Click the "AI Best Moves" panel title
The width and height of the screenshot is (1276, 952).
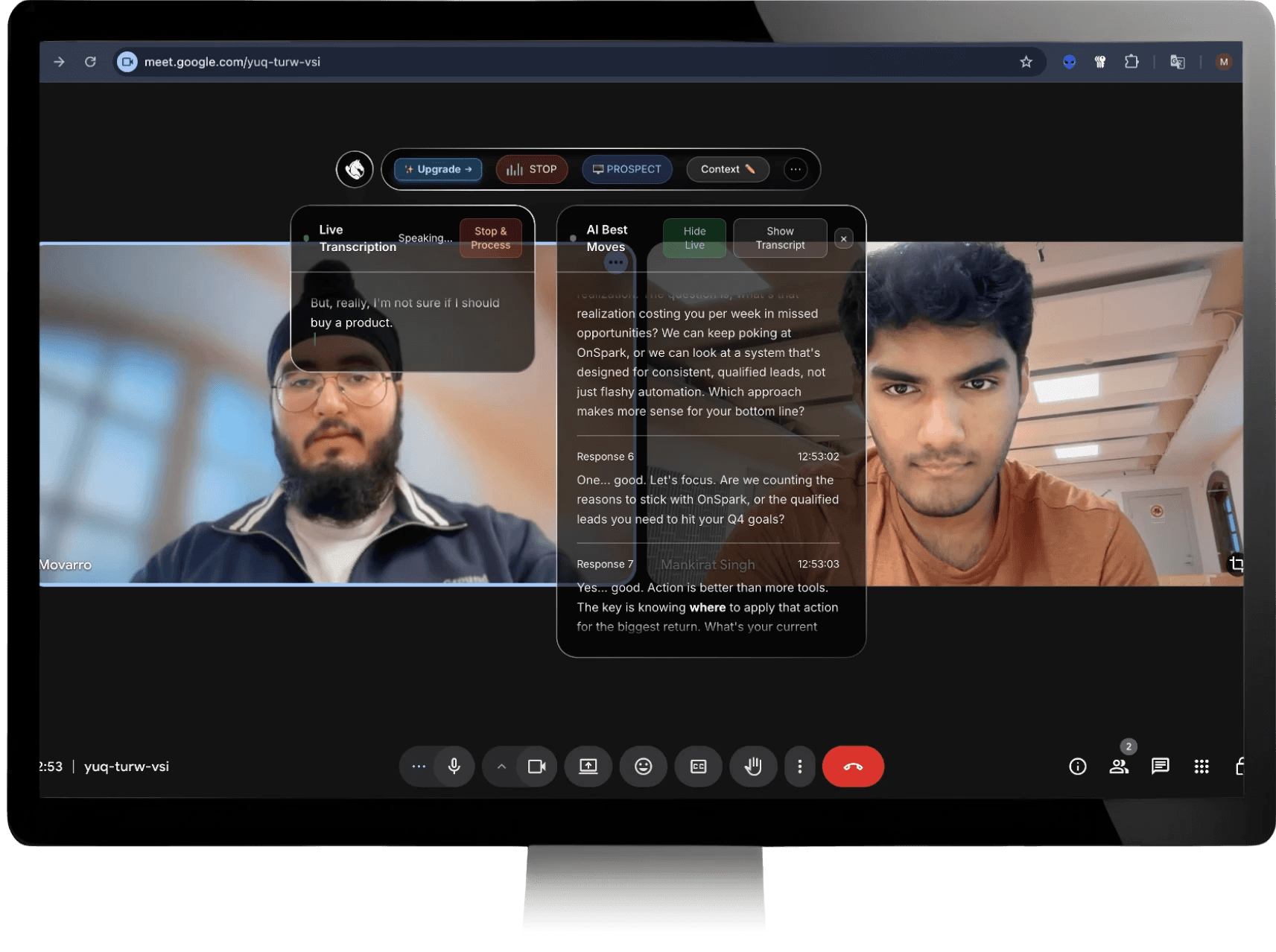tap(607, 238)
